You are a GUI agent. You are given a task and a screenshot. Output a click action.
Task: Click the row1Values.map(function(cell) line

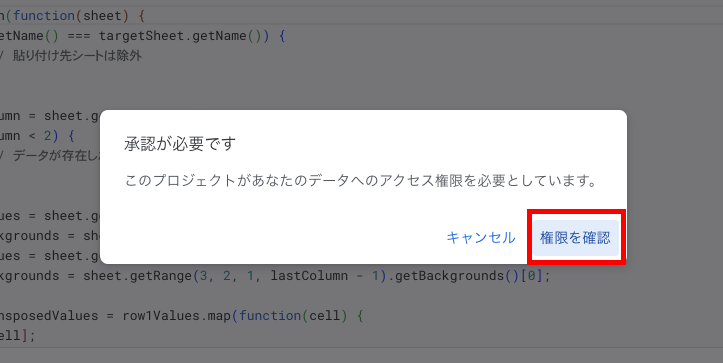pos(182,316)
